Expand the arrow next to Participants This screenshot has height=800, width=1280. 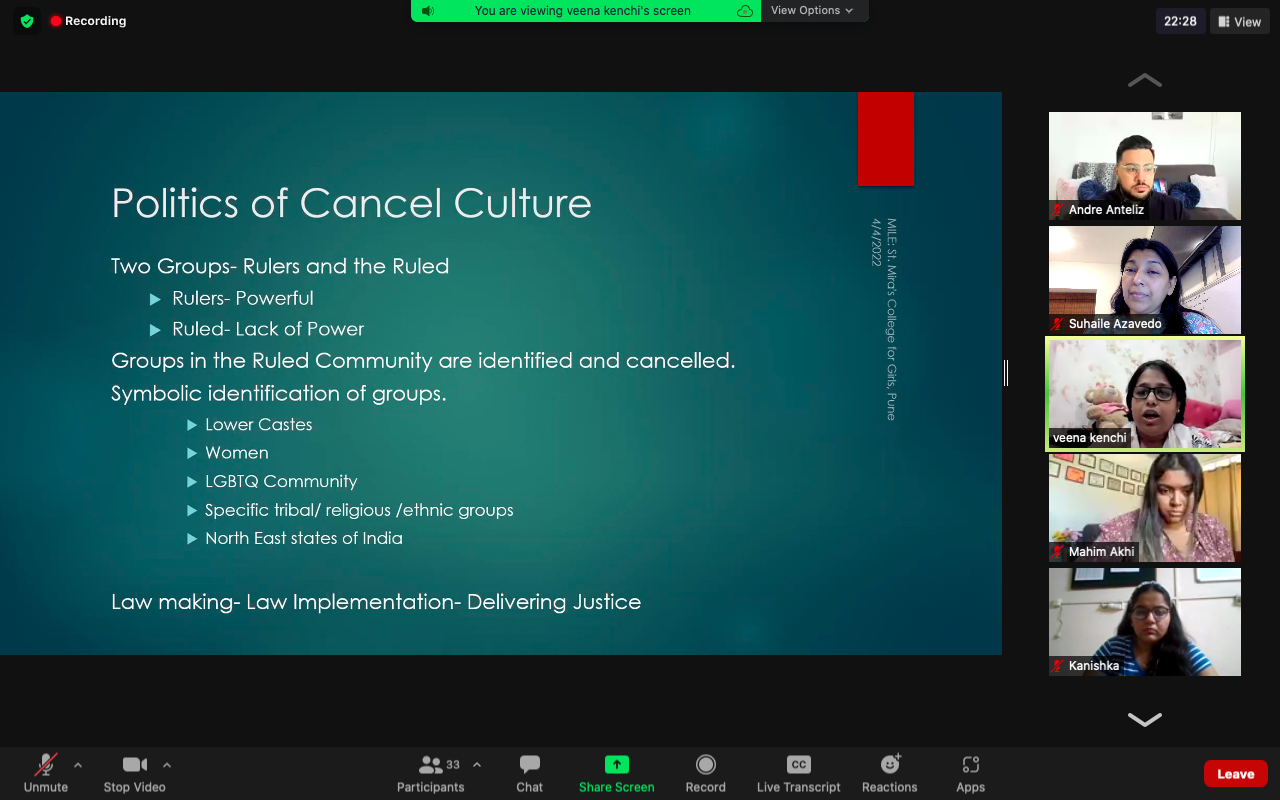click(x=477, y=765)
